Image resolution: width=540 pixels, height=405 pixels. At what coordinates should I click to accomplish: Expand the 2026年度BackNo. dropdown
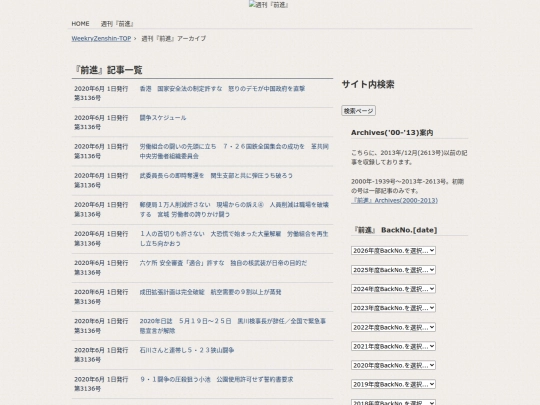393,250
